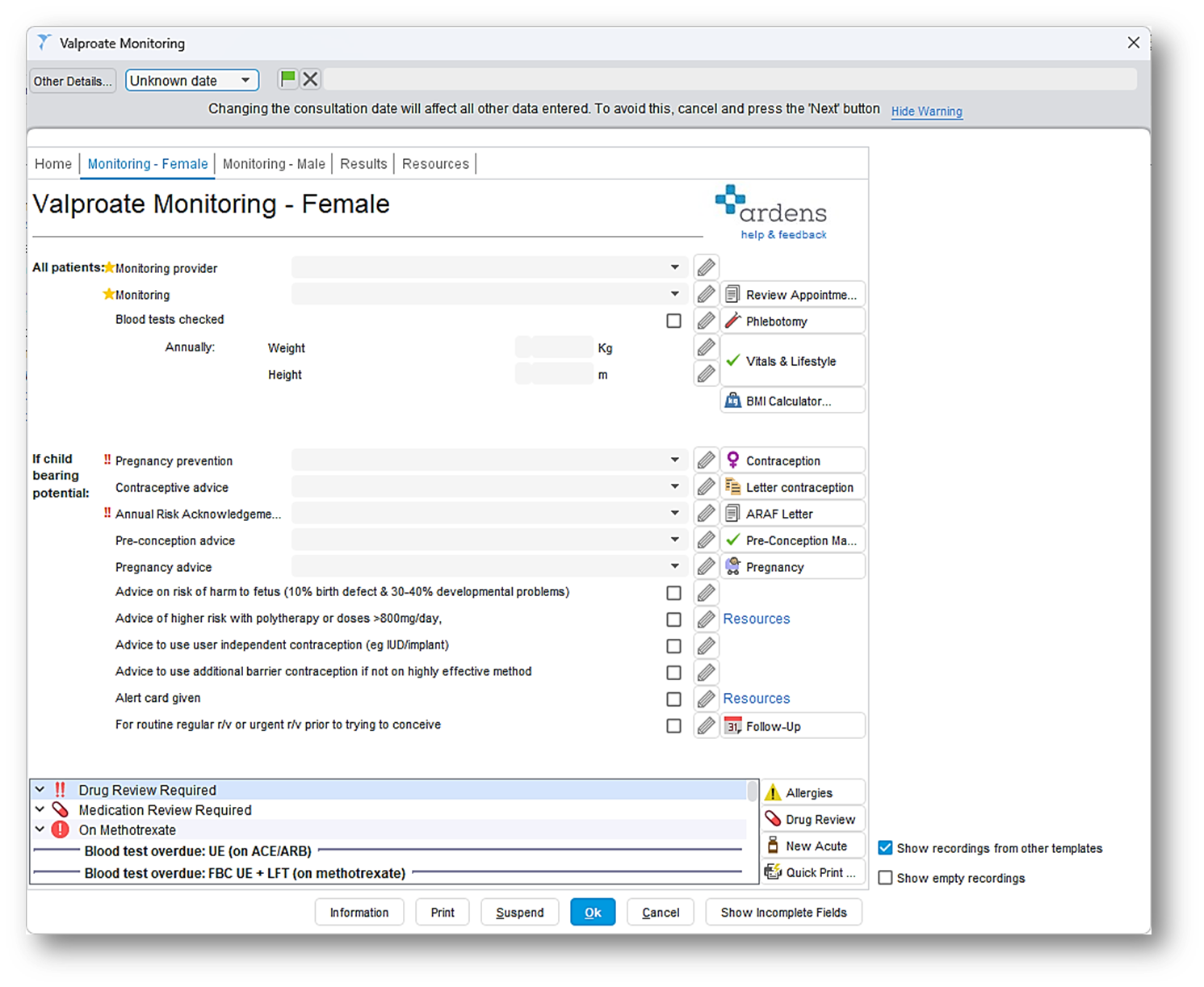Click the pencil icon for Monitoring provider

(x=706, y=267)
